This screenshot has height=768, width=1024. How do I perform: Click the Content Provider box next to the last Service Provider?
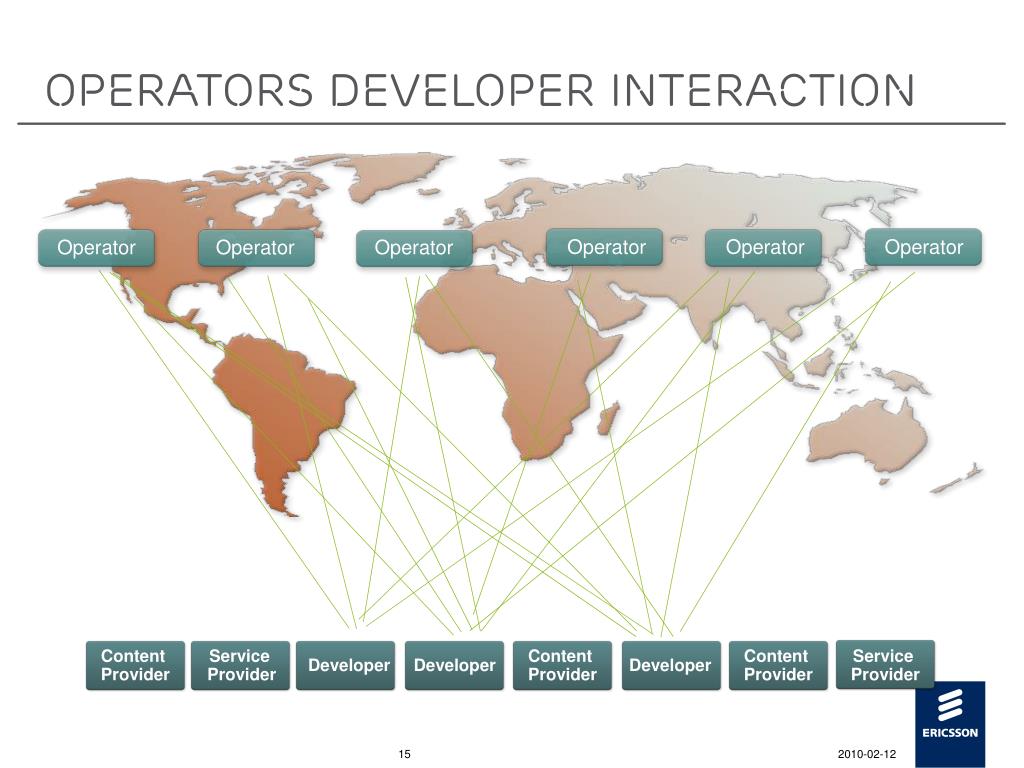778,665
